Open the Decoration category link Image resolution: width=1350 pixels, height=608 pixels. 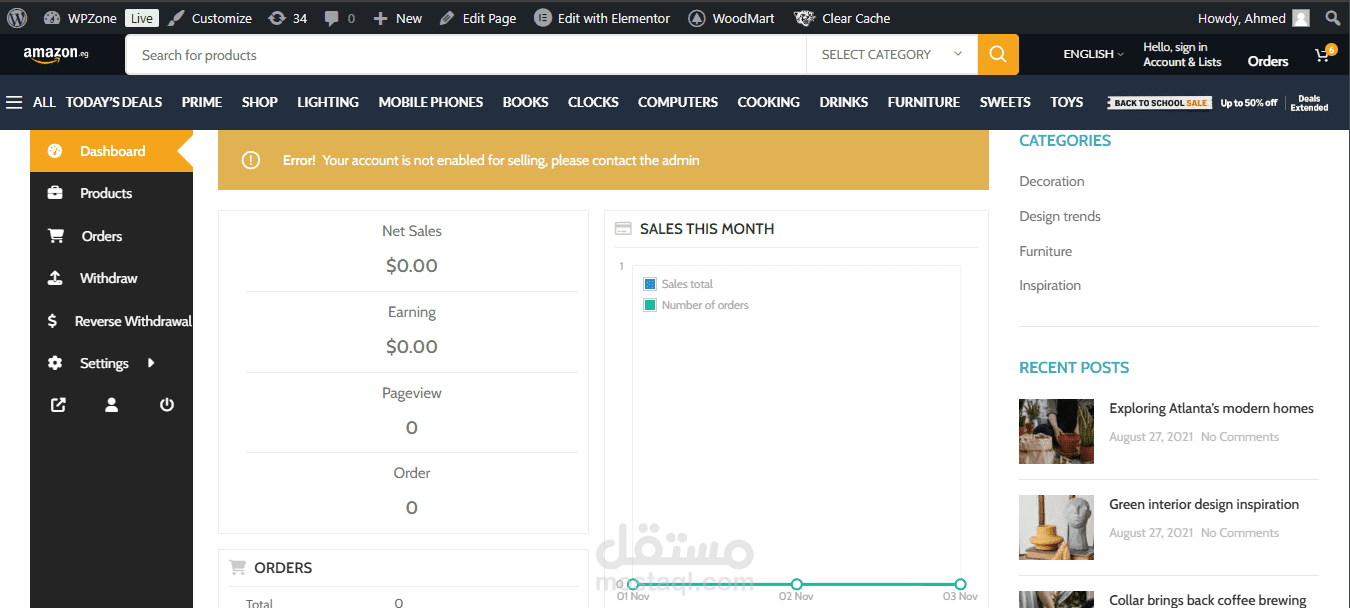pos(1052,181)
